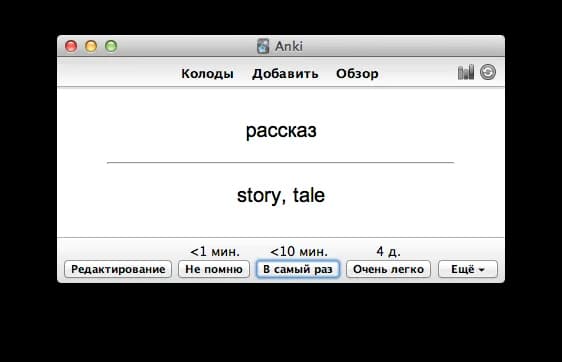Open the Колоды decks view

[207, 74]
